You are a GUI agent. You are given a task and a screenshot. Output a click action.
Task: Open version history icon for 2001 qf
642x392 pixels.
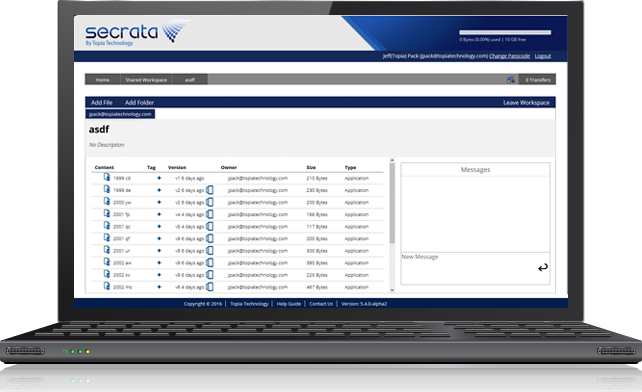coord(210,238)
